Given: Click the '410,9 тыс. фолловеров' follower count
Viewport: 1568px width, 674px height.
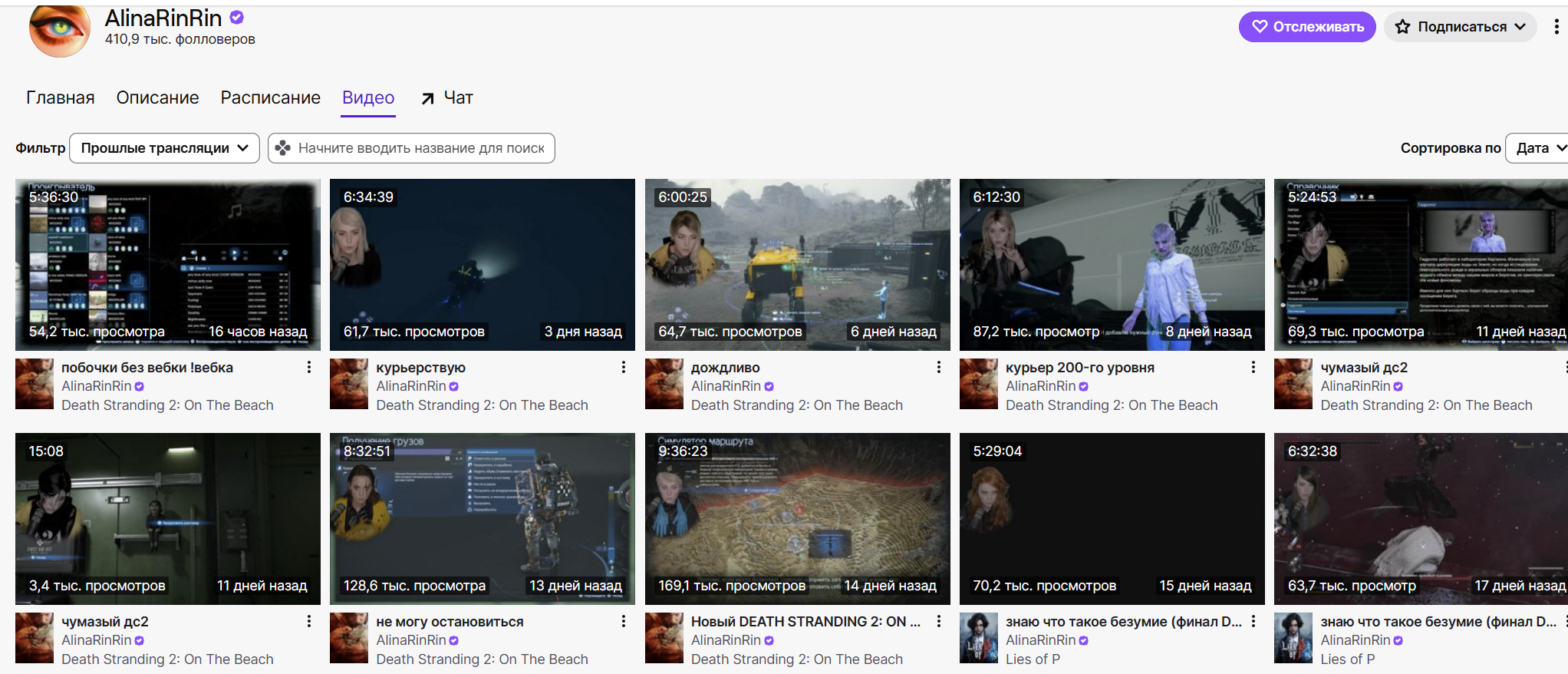Looking at the screenshot, I should pos(180,39).
